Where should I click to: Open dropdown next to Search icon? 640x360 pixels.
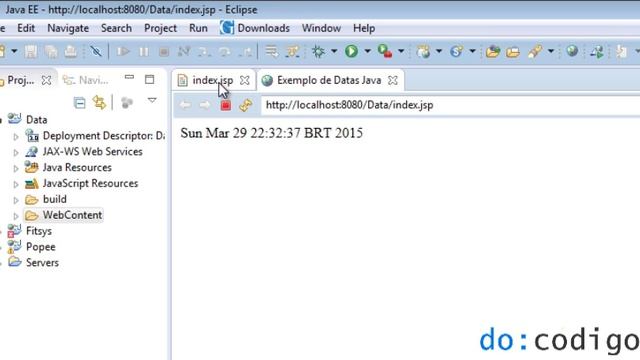click(551, 51)
